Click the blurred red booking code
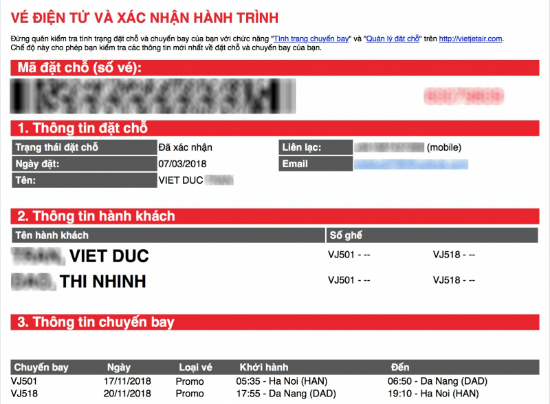The image size is (550, 404). tap(464, 96)
